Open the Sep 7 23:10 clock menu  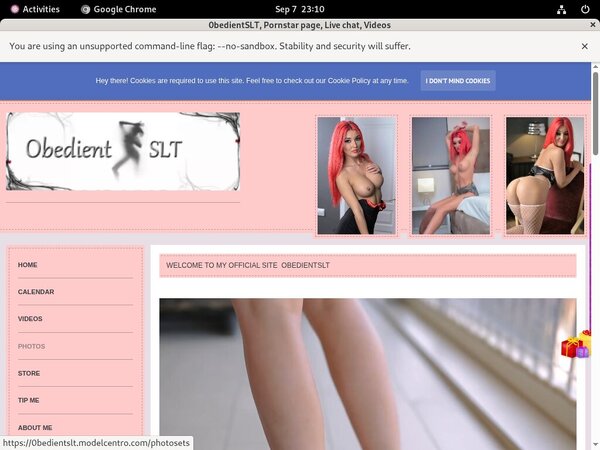(x=299, y=9)
